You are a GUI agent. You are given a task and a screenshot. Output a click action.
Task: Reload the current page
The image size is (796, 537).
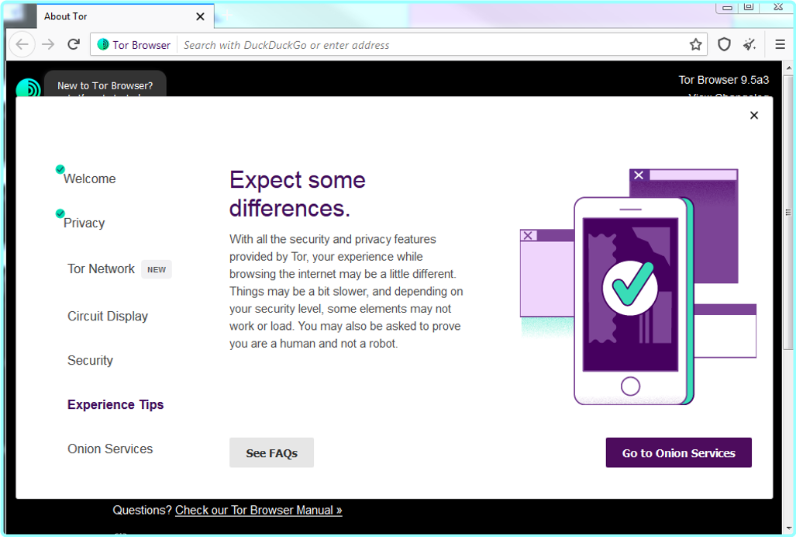(x=74, y=45)
